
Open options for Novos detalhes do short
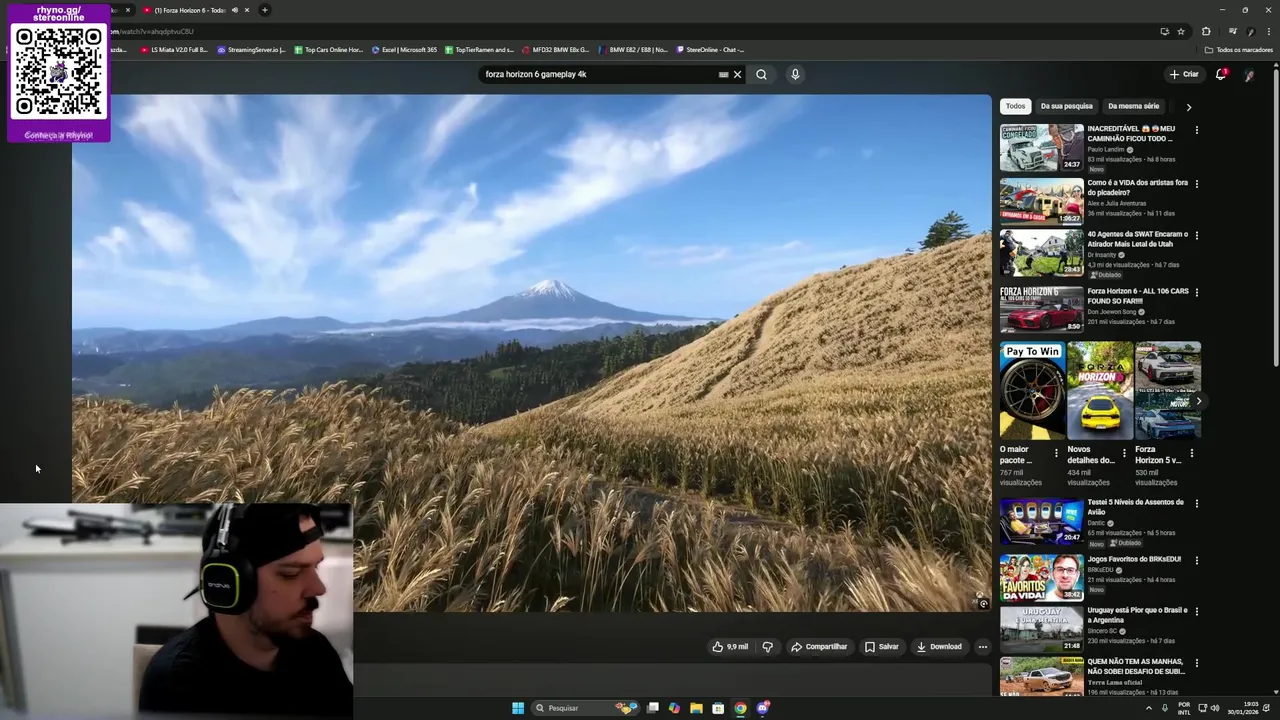(1124, 453)
